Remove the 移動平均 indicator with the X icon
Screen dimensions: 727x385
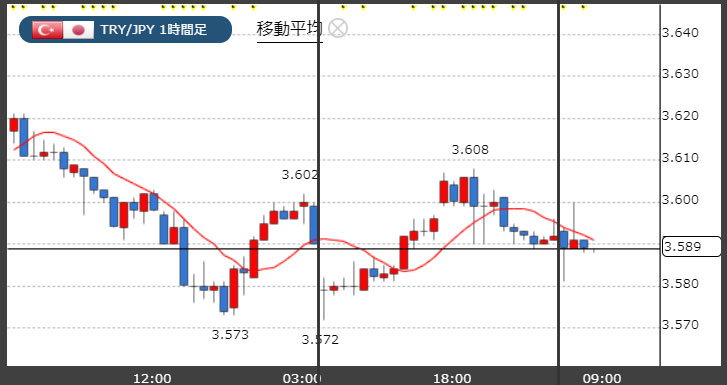pyautogui.click(x=338, y=29)
